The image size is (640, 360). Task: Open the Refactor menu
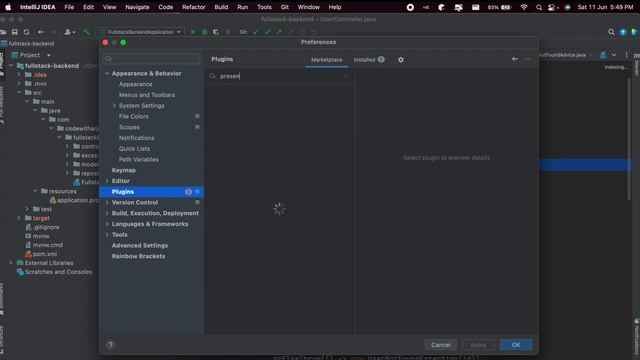(x=193, y=7)
